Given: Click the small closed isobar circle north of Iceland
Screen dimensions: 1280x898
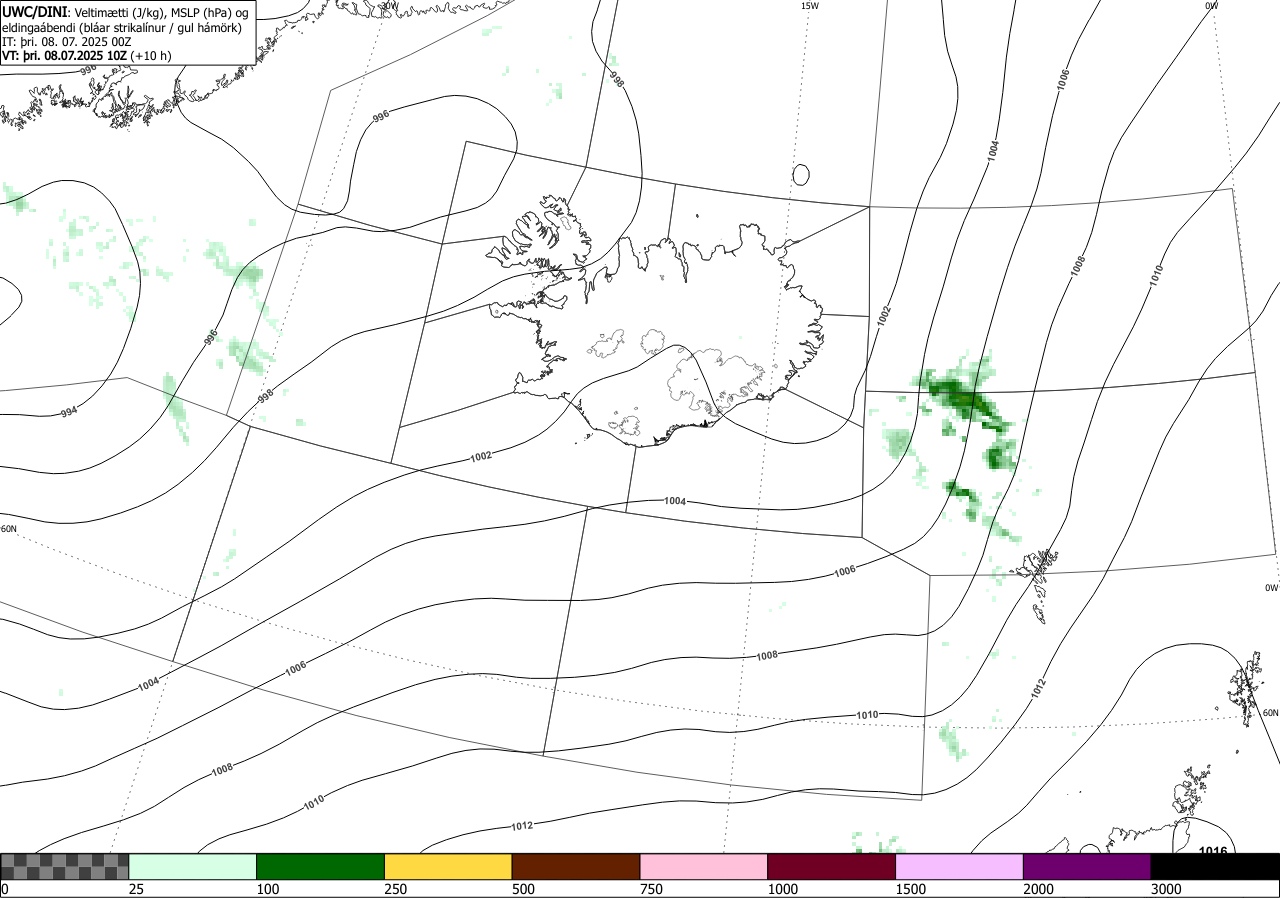Looking at the screenshot, I should 800,175.
